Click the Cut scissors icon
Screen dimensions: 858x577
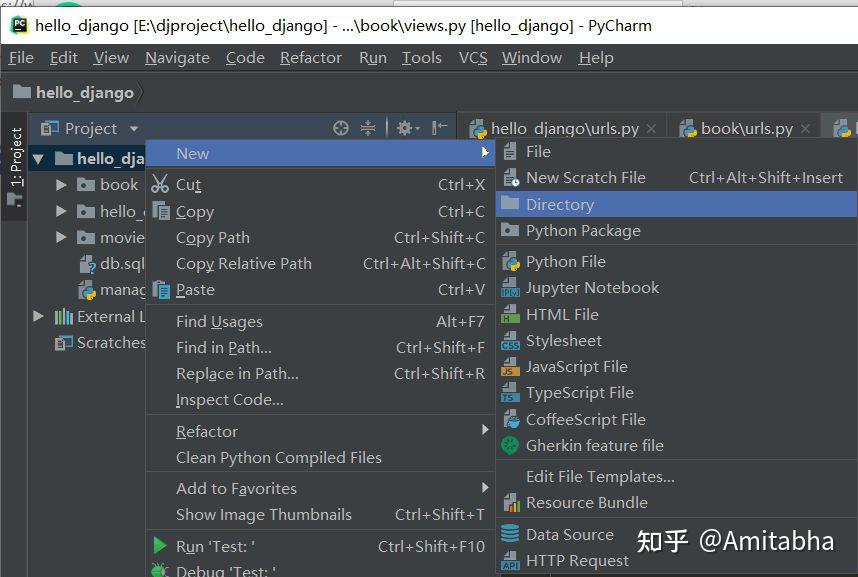click(160, 184)
